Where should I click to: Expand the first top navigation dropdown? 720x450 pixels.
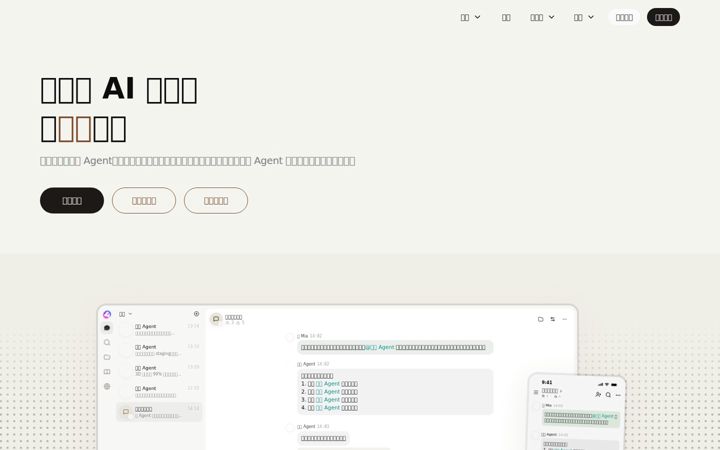(x=470, y=17)
